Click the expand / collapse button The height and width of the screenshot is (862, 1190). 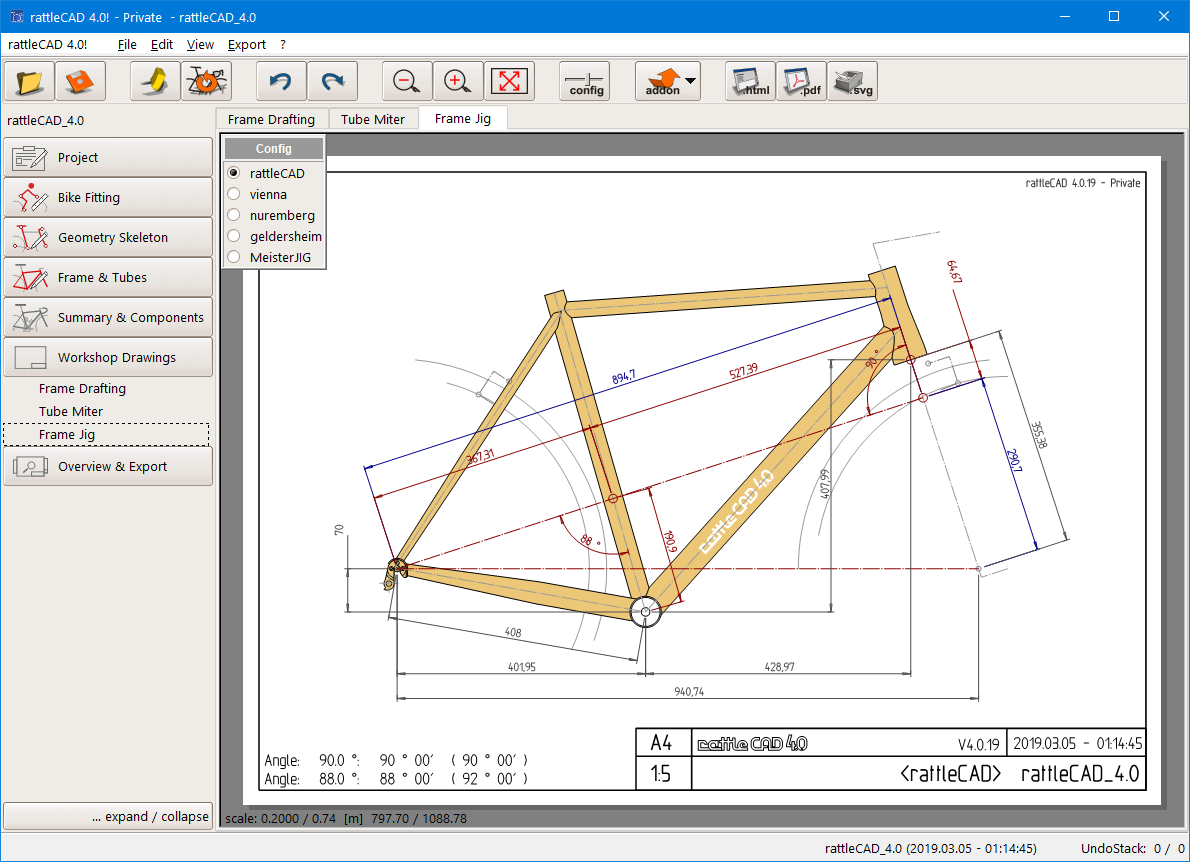108,816
